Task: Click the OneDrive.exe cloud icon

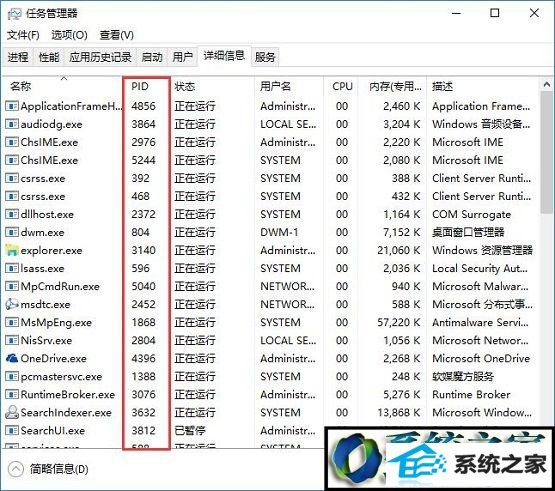Action: pyautogui.click(x=12, y=358)
